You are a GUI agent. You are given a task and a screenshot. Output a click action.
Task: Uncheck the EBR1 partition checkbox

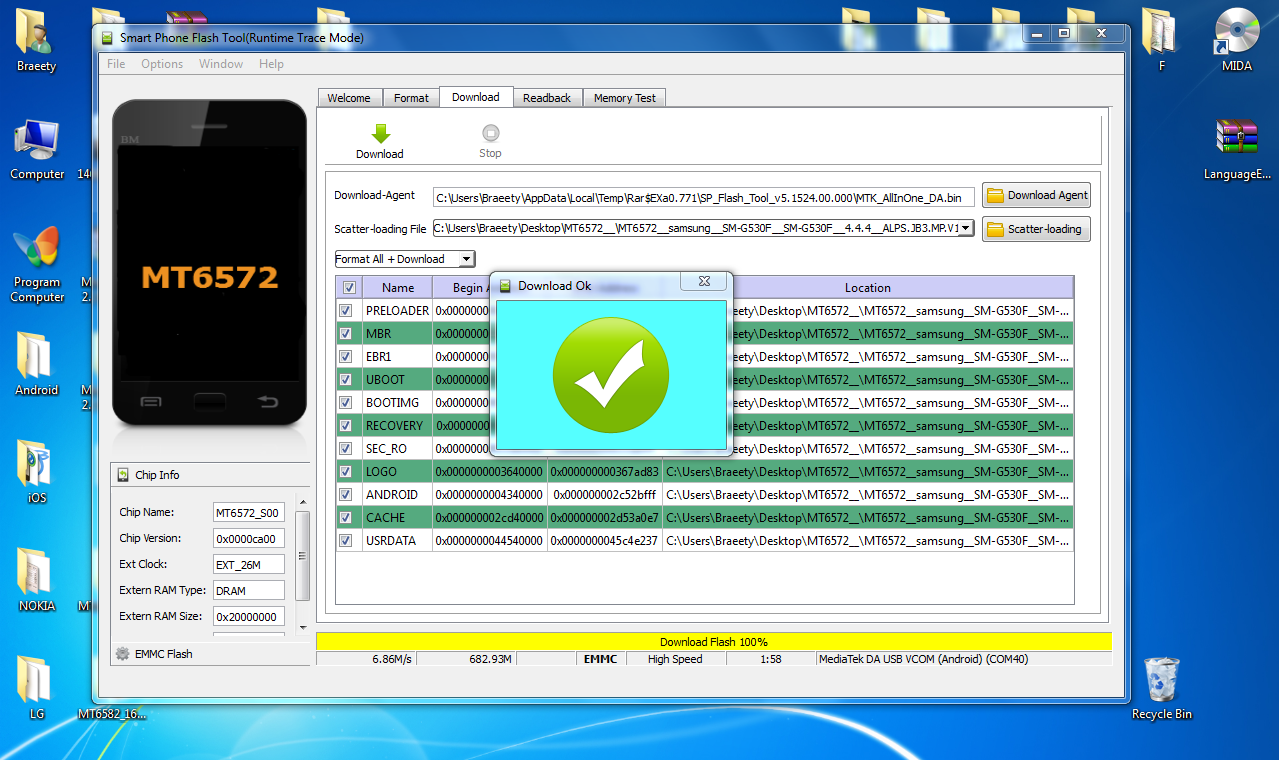point(346,357)
